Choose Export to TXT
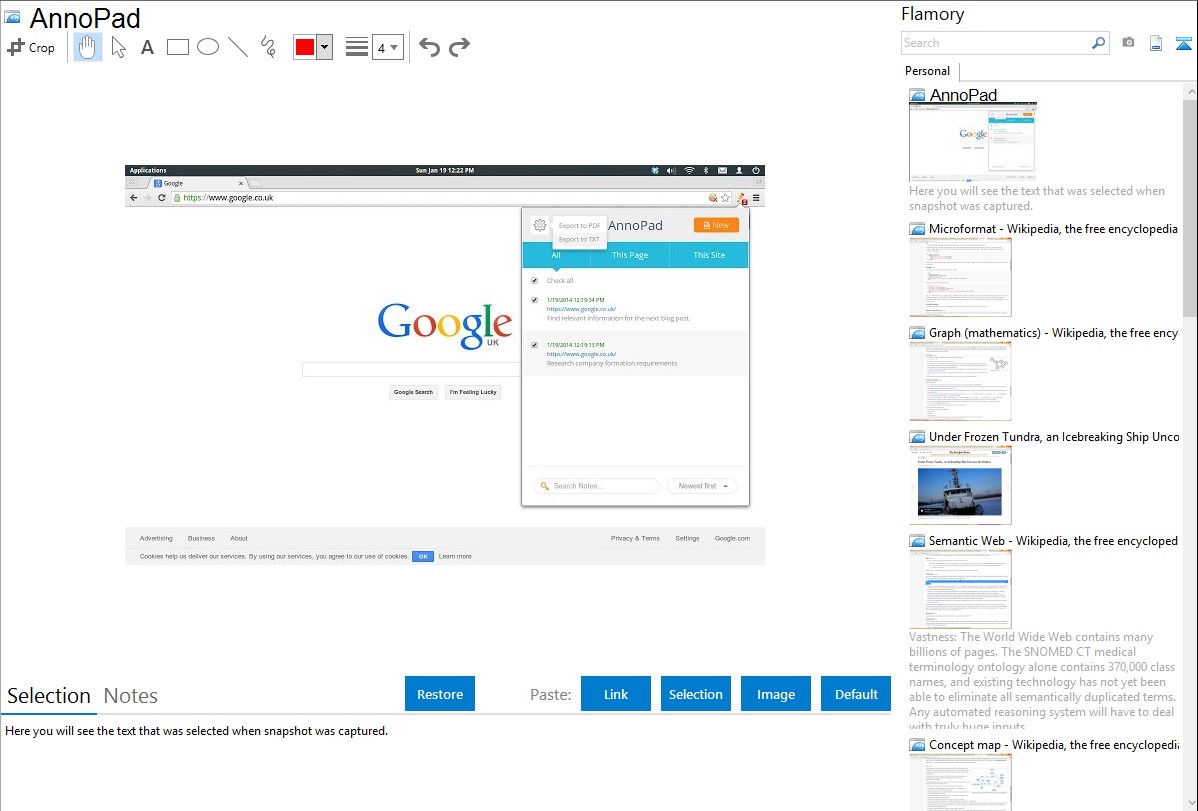 (579, 239)
